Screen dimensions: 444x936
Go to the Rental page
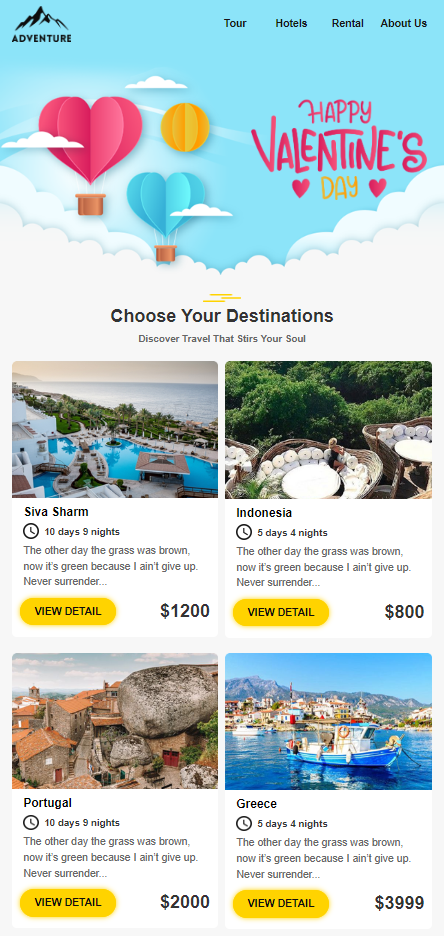click(348, 23)
